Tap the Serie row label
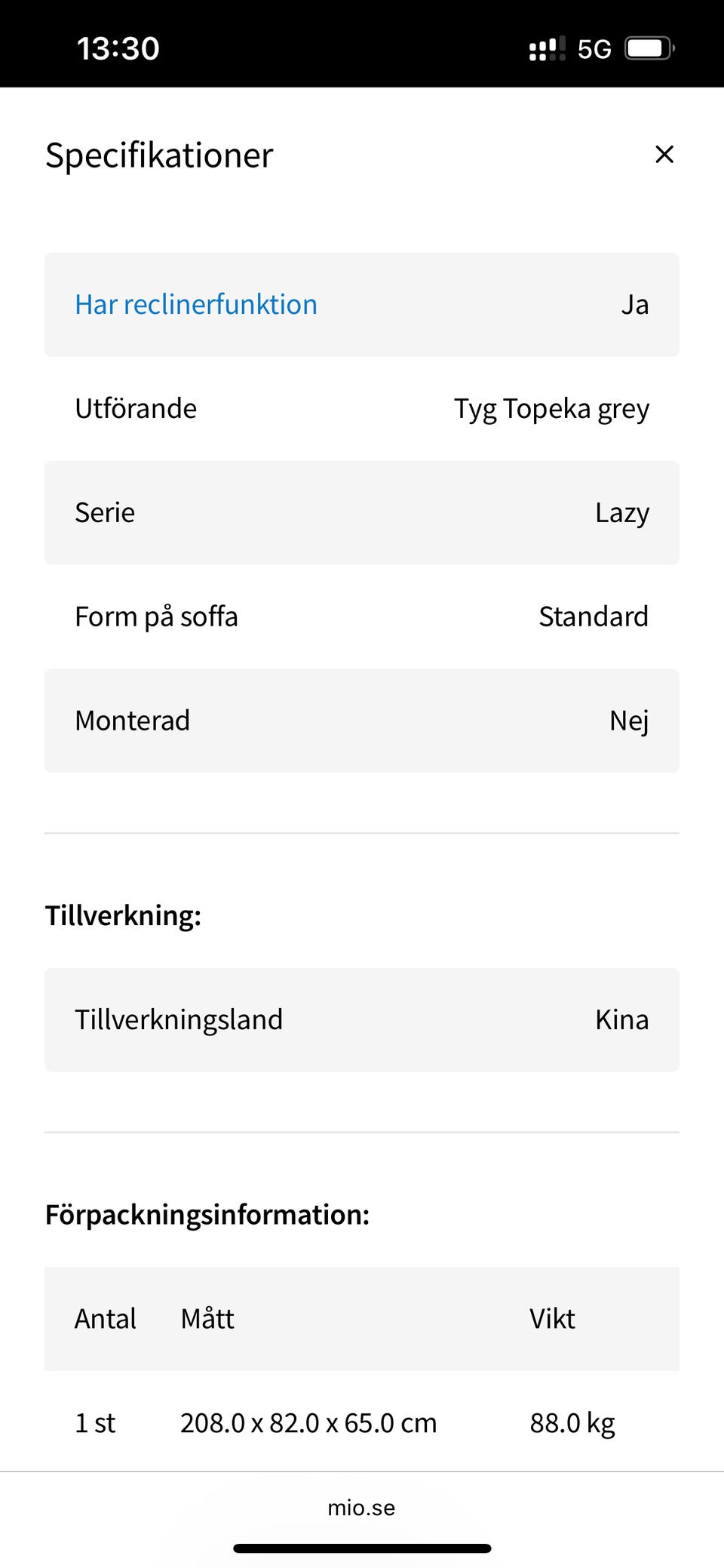The image size is (724, 1568). pyautogui.click(x=105, y=513)
